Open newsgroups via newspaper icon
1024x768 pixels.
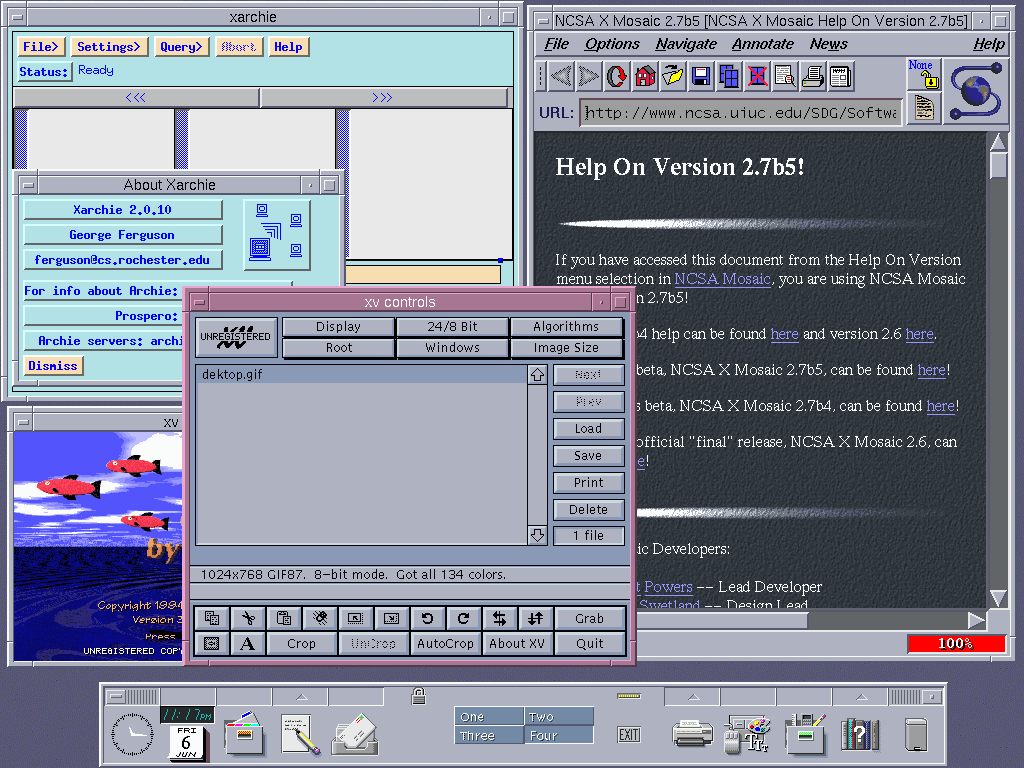pos(841,76)
